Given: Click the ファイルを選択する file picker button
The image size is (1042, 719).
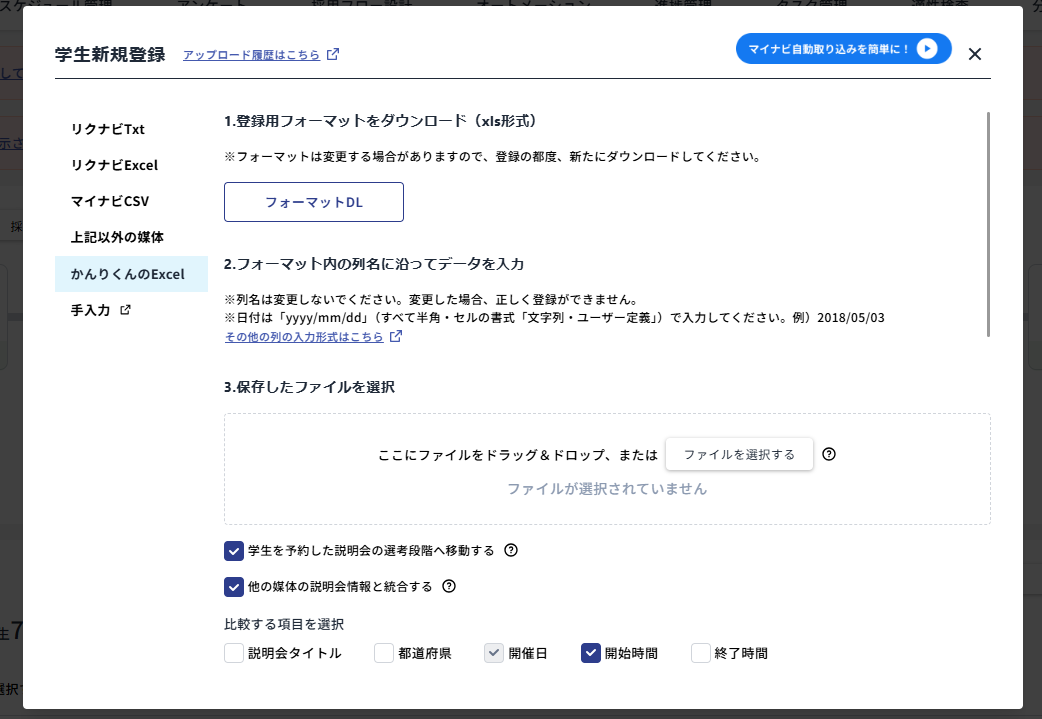Looking at the screenshot, I should coord(739,453).
